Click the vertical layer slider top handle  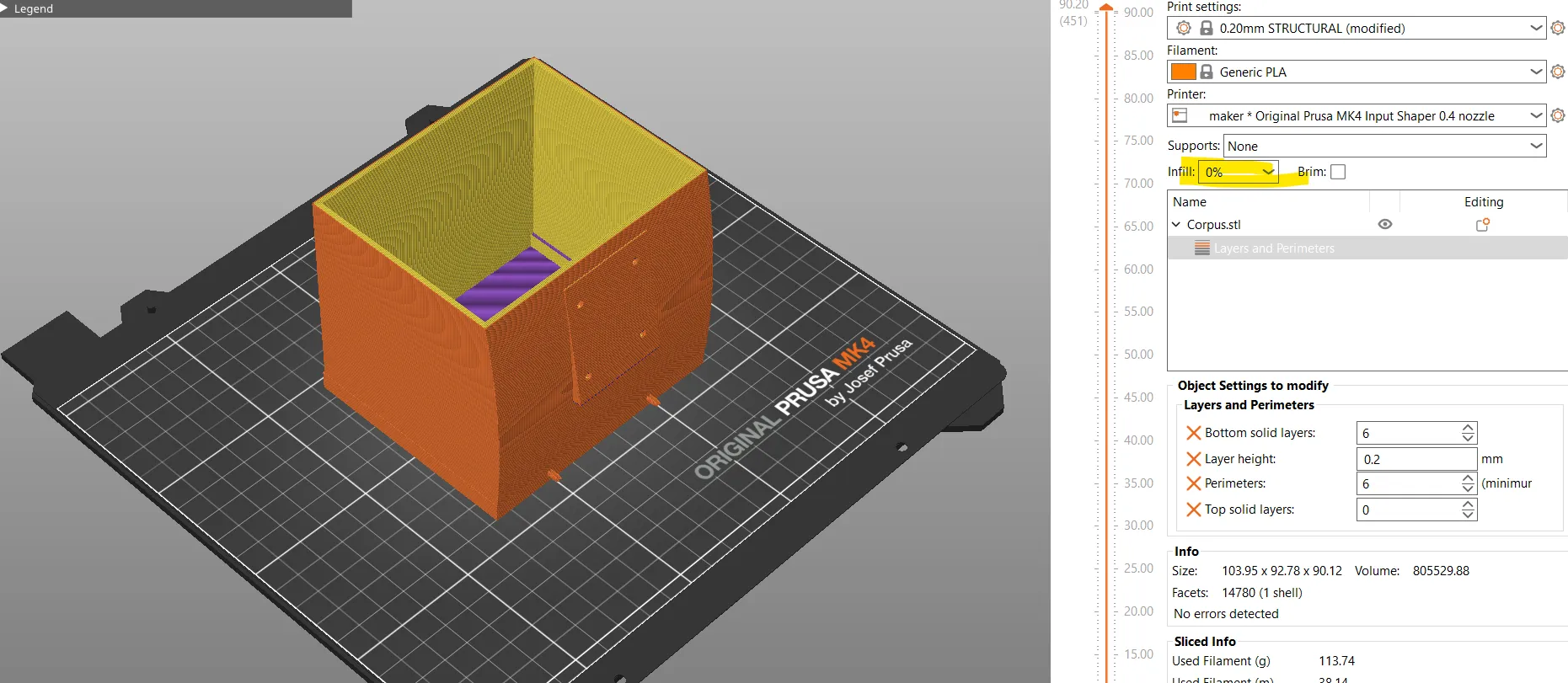1106,7
